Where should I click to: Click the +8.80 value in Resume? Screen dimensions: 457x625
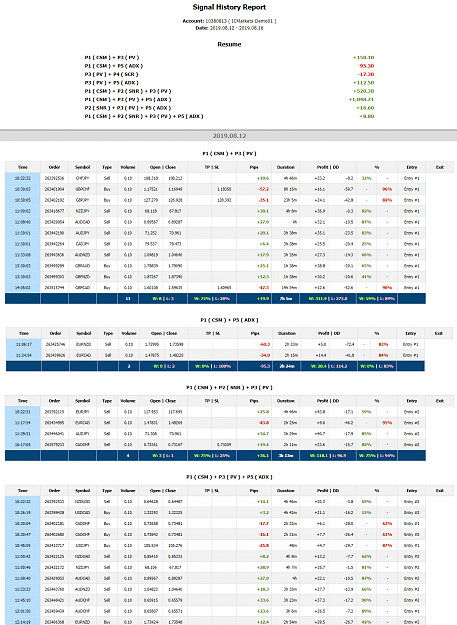coord(366,116)
